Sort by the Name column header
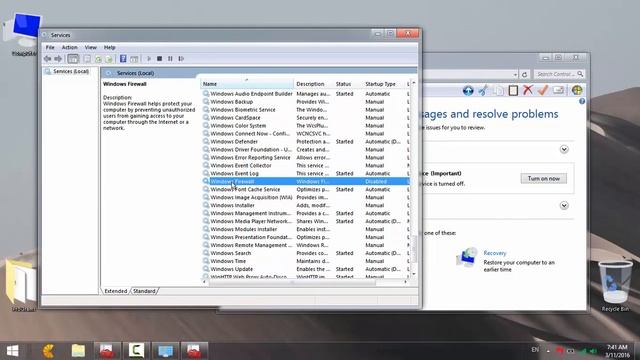The width and height of the screenshot is (640, 360). click(247, 84)
